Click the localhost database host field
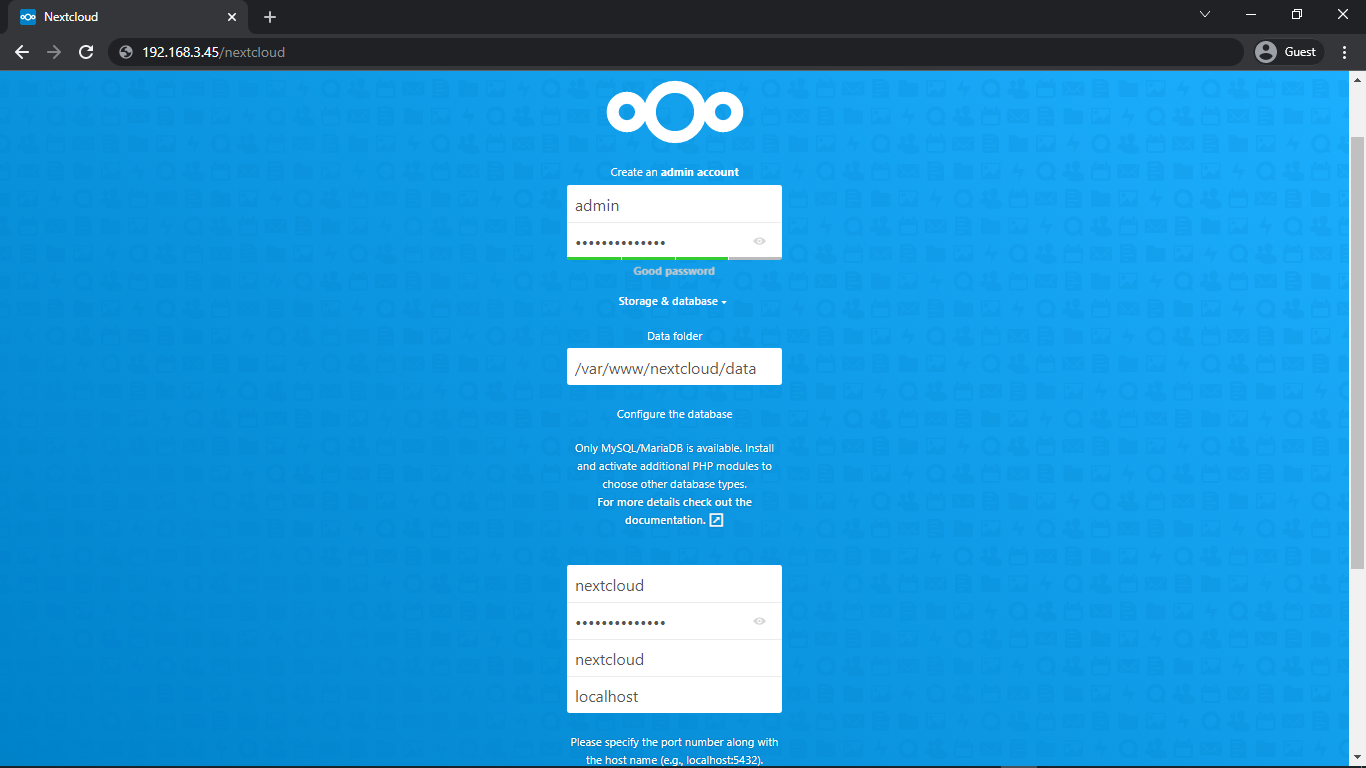The height and width of the screenshot is (768, 1366). (674, 696)
